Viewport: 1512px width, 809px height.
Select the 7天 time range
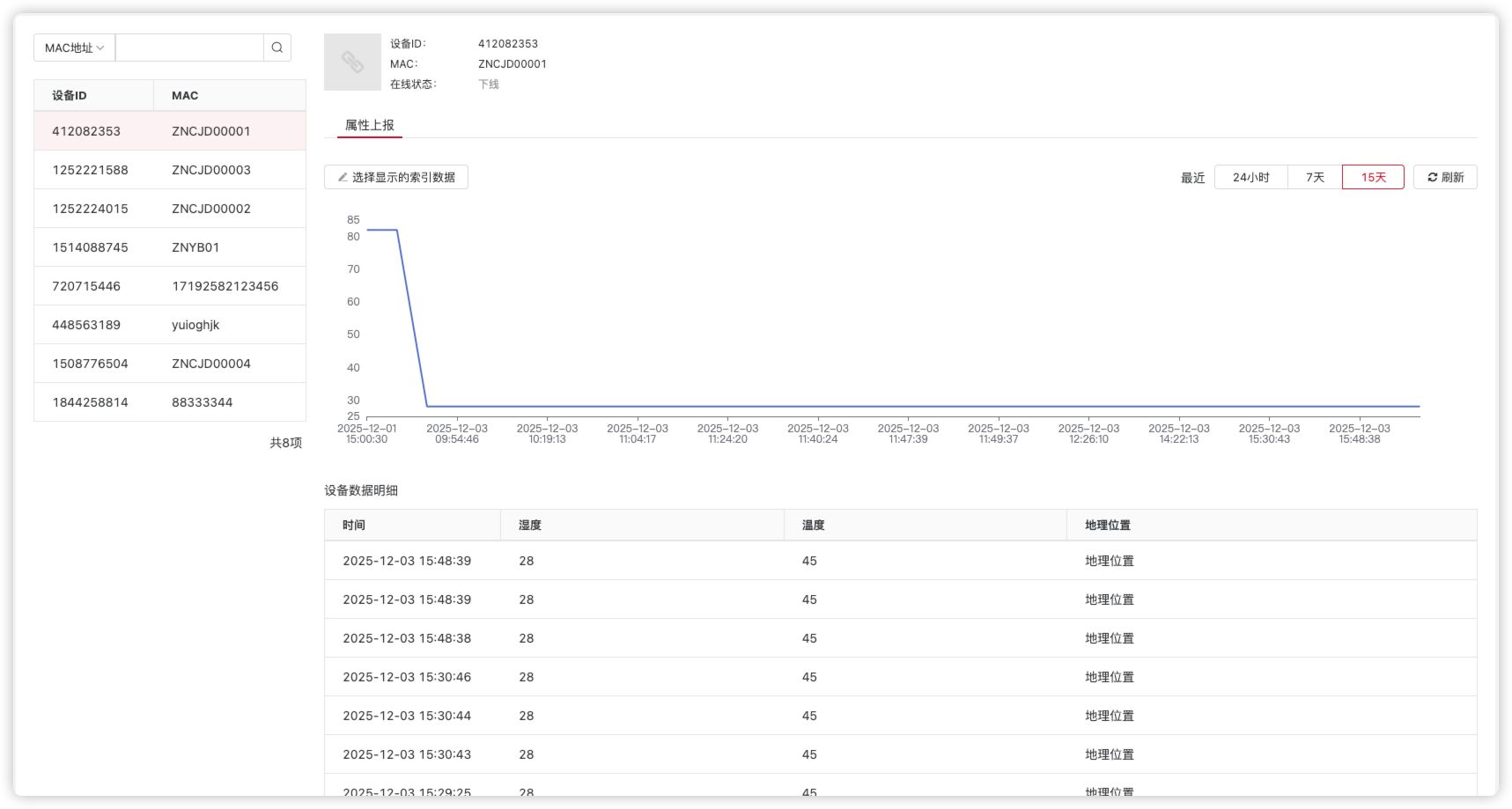click(1315, 177)
